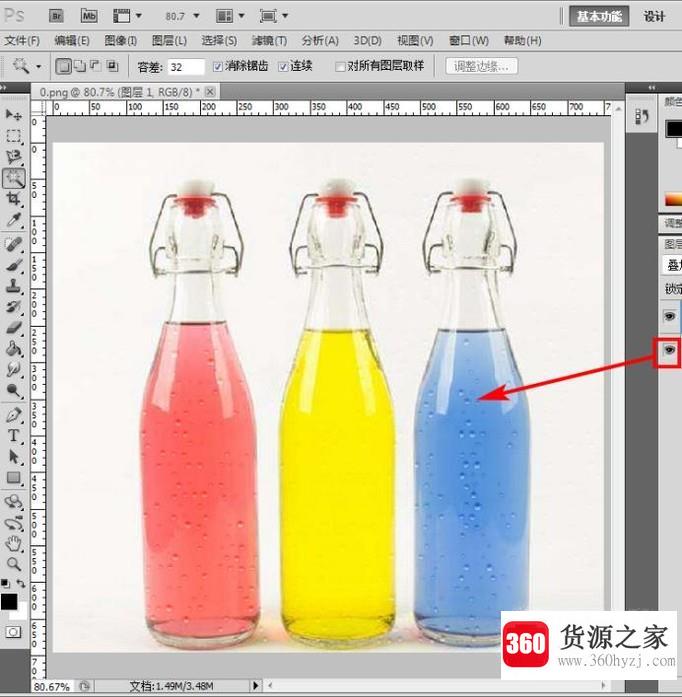Image resolution: width=682 pixels, height=697 pixels.
Task: Swap foreground and background colors
Action: (x=21, y=583)
